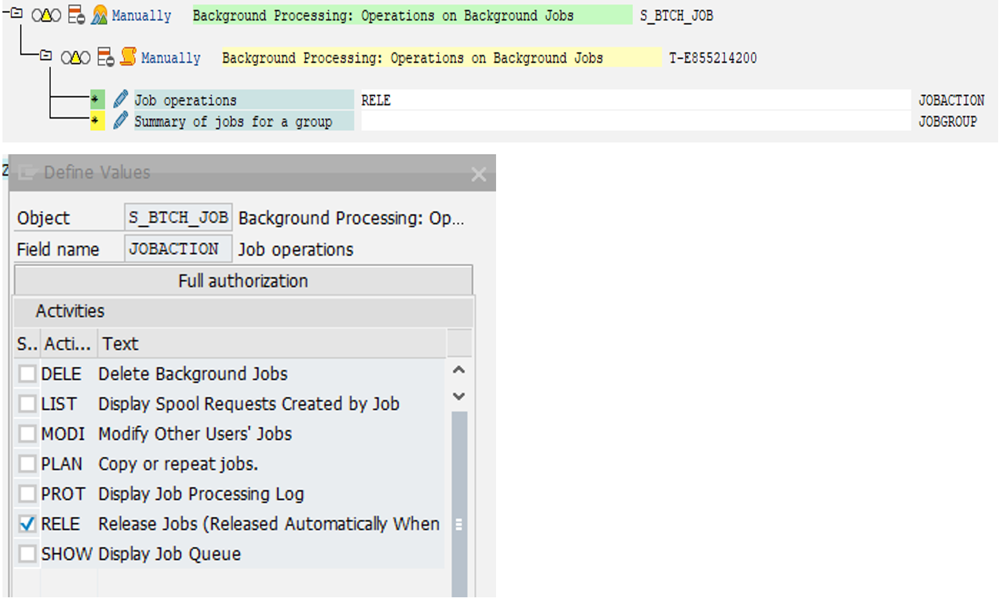Click the green Background Processing object text

pos(413,15)
